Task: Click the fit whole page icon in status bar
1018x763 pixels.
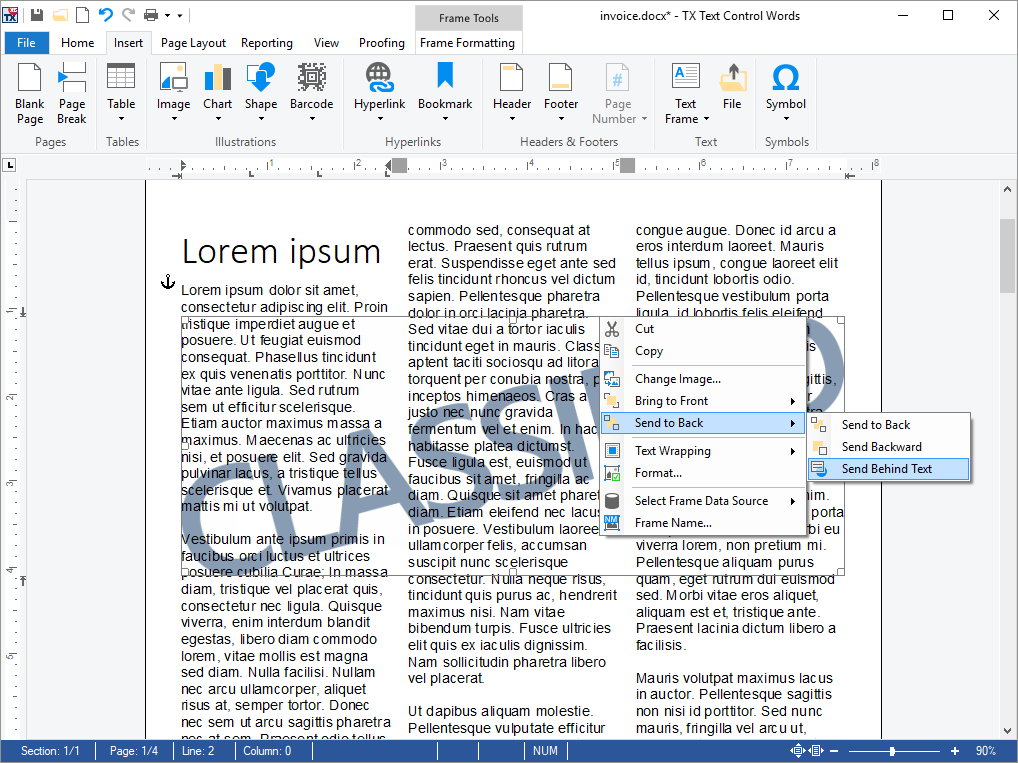Action: [x=798, y=751]
